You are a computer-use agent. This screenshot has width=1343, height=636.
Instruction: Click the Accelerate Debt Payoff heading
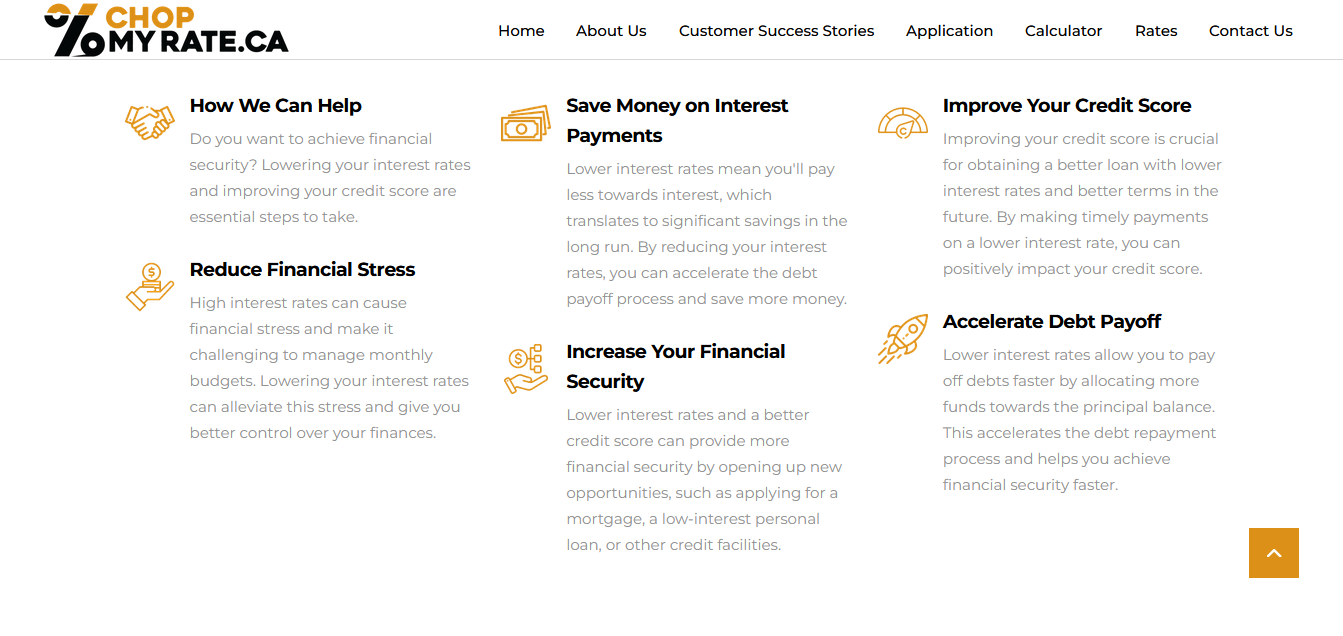1052,321
